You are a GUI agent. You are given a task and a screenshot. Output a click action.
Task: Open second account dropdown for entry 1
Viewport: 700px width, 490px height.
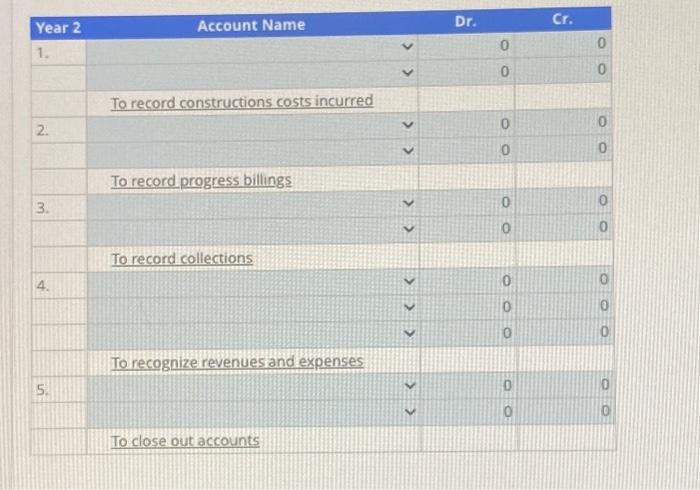pyautogui.click(x=252, y=75)
